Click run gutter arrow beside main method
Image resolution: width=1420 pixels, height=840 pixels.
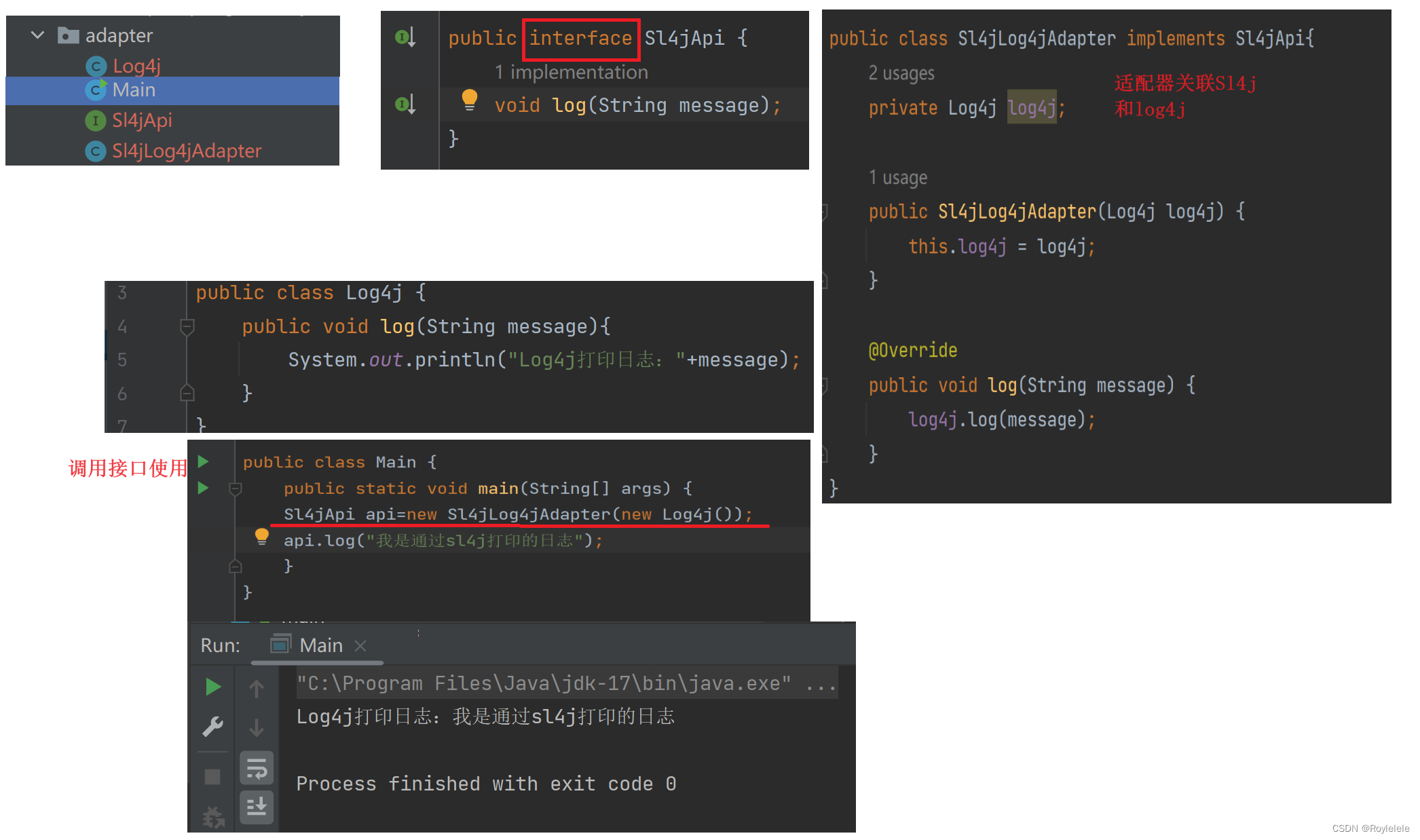coord(203,488)
